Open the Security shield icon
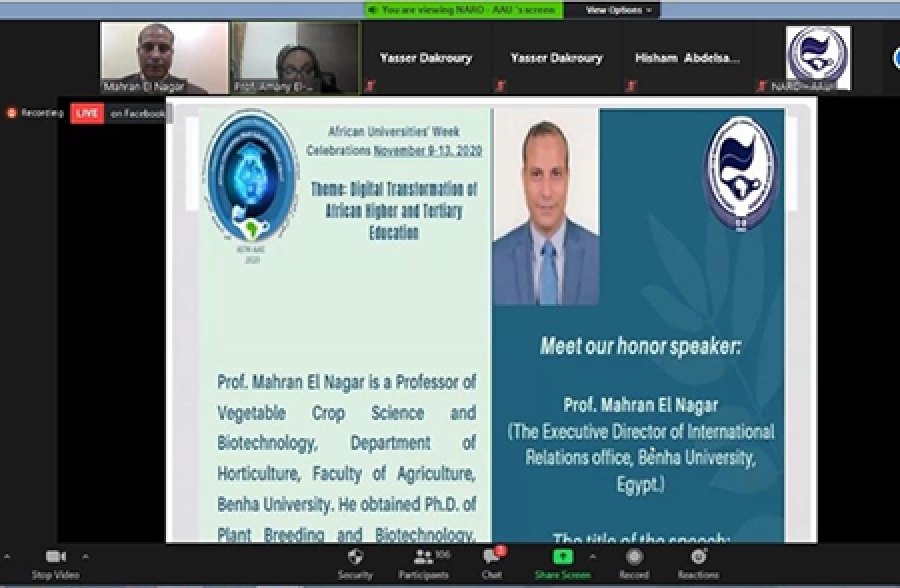The width and height of the screenshot is (900, 588). coord(355,557)
